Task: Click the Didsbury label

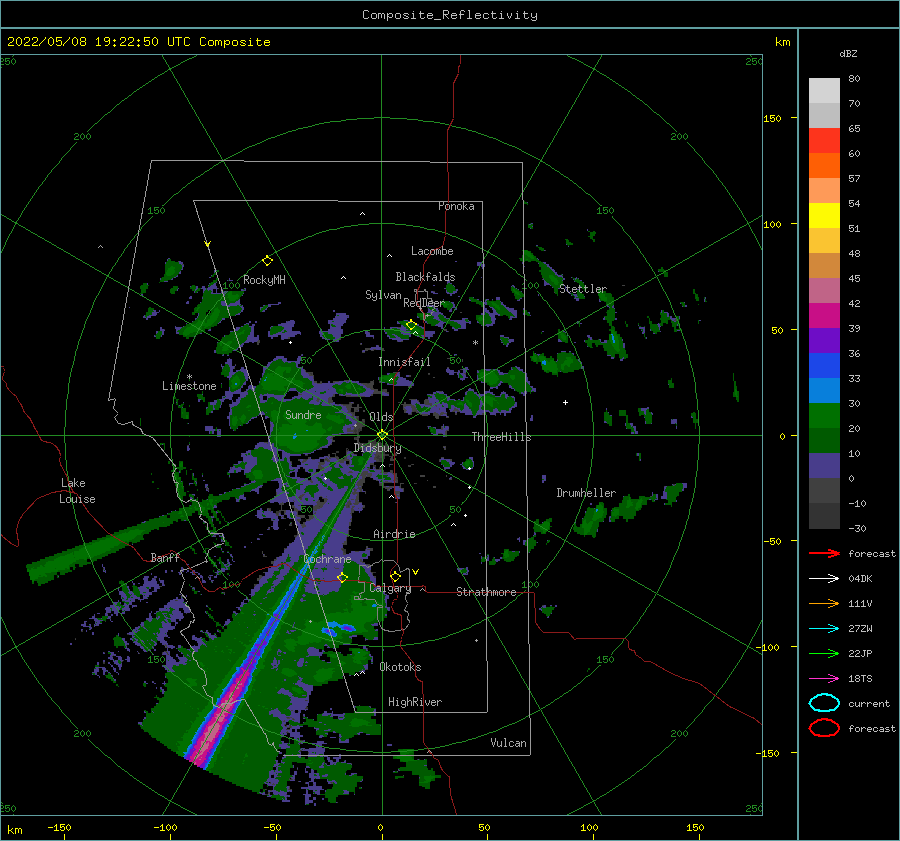Action: pyautogui.click(x=377, y=448)
